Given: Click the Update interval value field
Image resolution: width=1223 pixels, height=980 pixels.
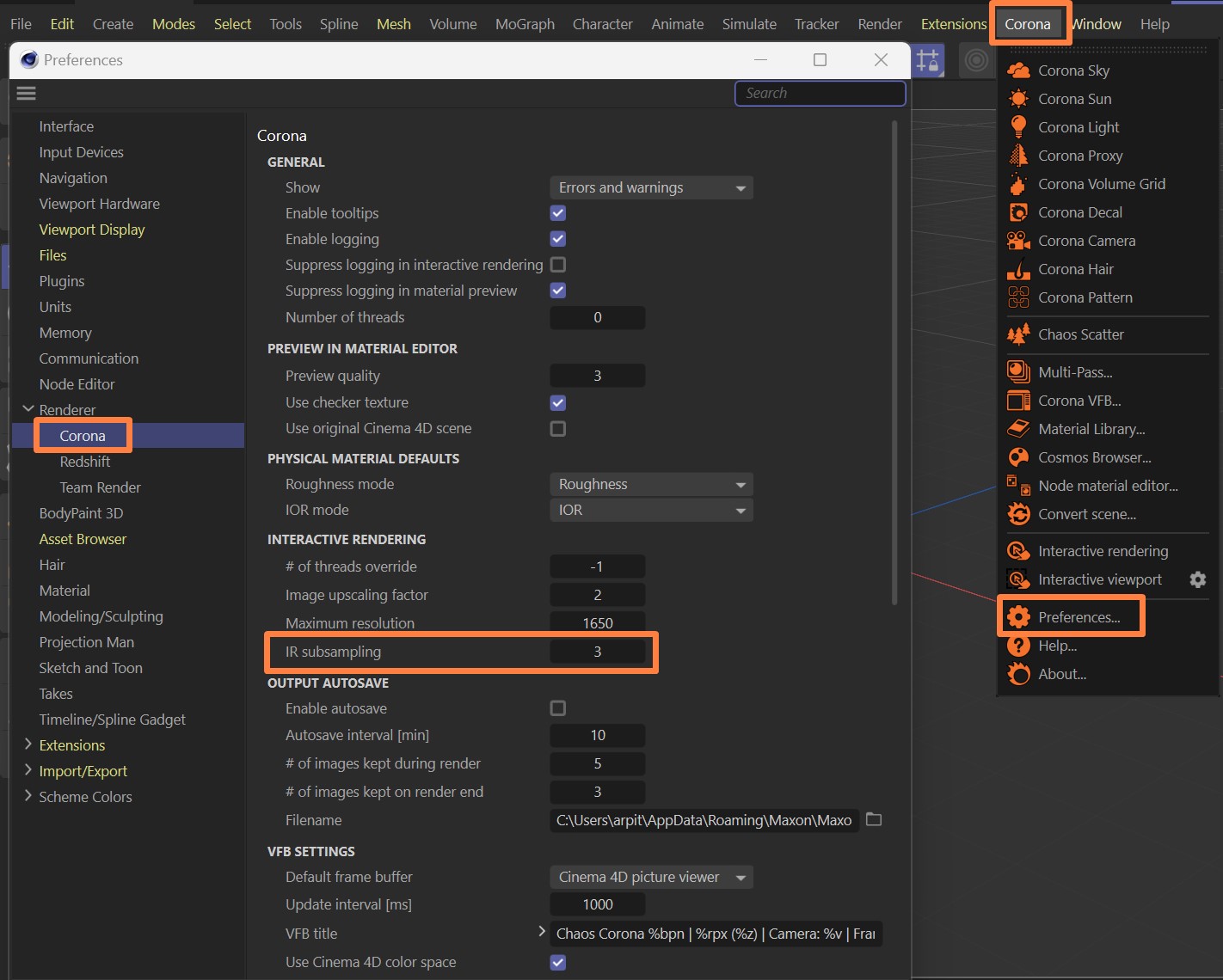Looking at the screenshot, I should (x=597, y=904).
